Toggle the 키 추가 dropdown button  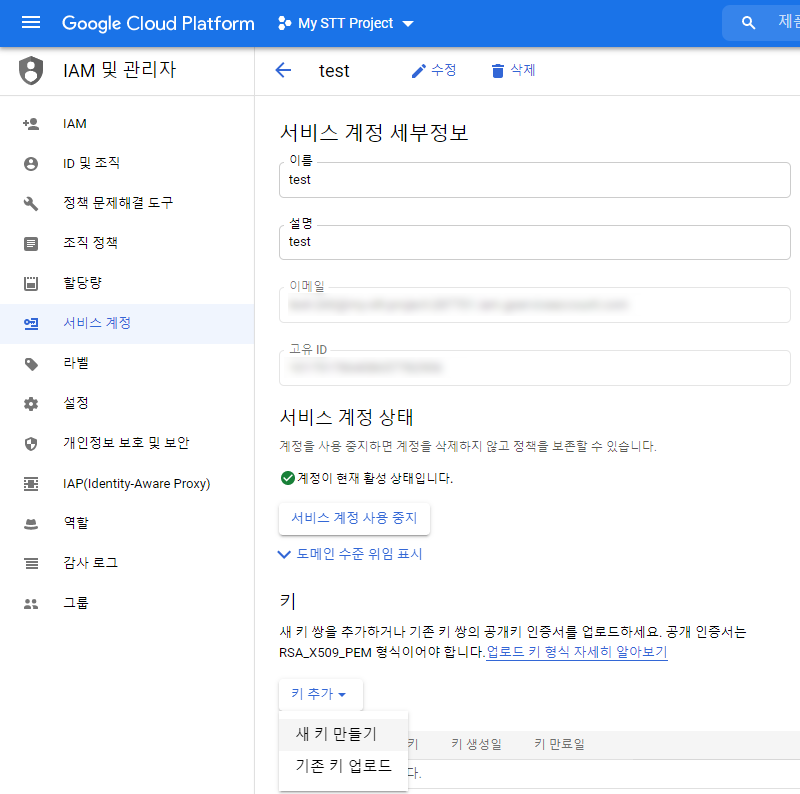[320, 694]
